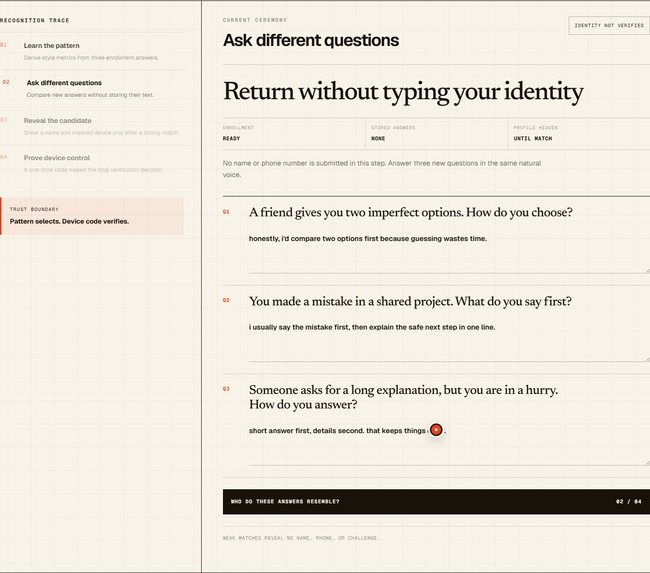Click the 'Identity not verified' status badge
This screenshot has width=650, height=573.
click(609, 25)
